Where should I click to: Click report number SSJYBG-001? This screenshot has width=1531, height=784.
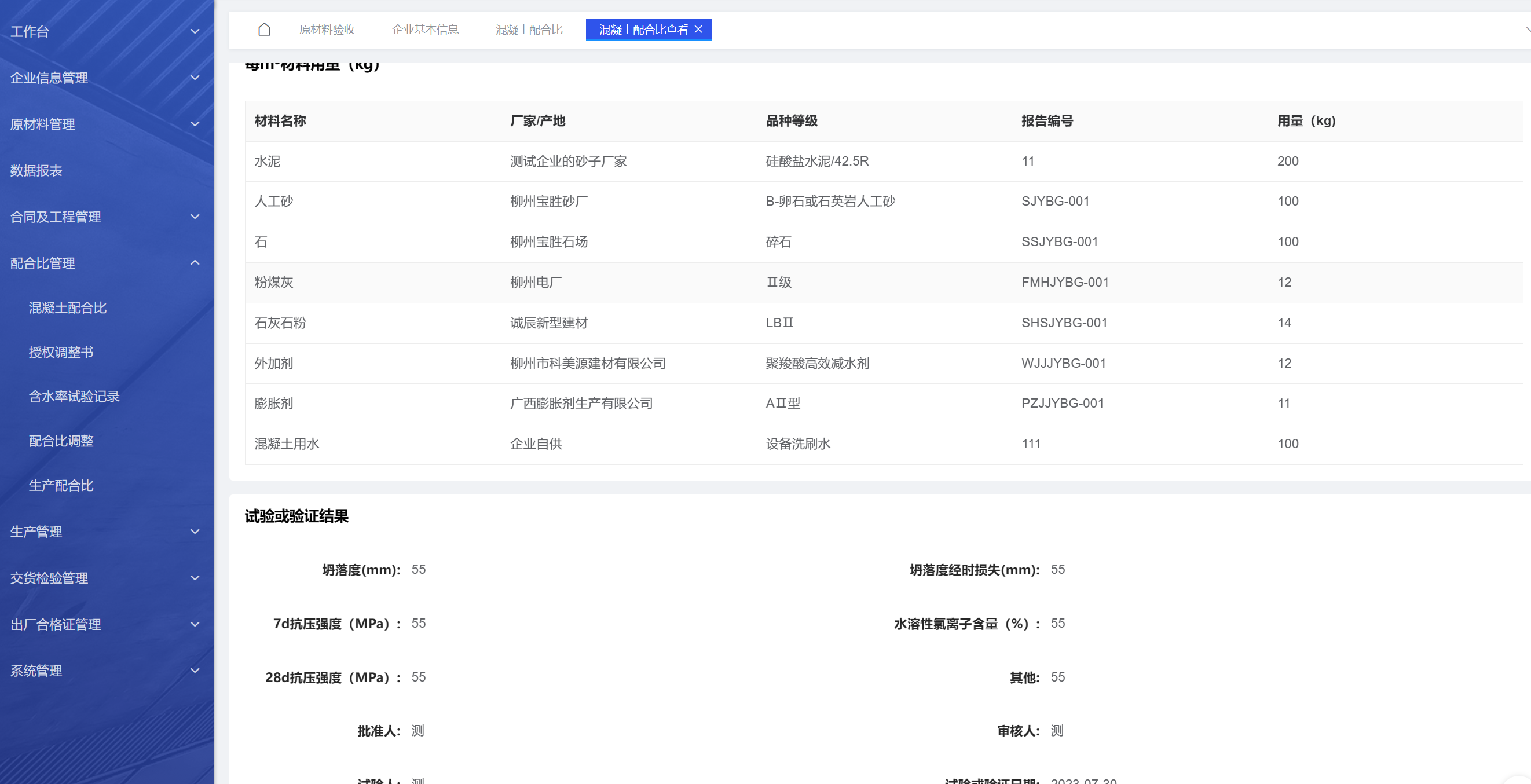[1060, 242]
